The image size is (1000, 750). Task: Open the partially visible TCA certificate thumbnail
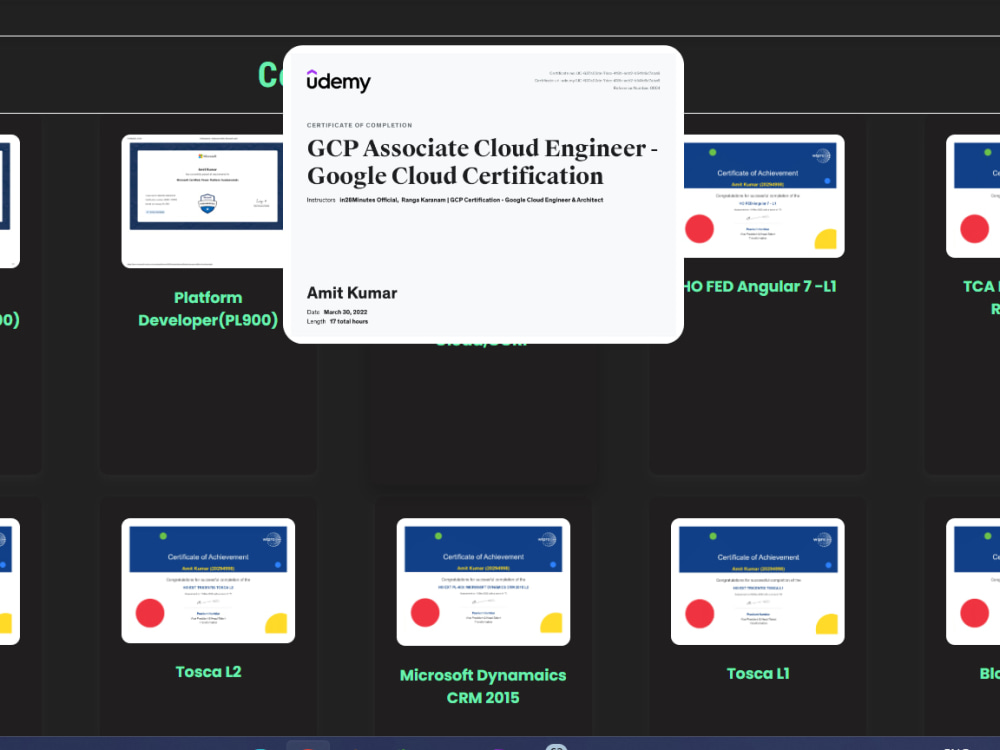coord(973,196)
